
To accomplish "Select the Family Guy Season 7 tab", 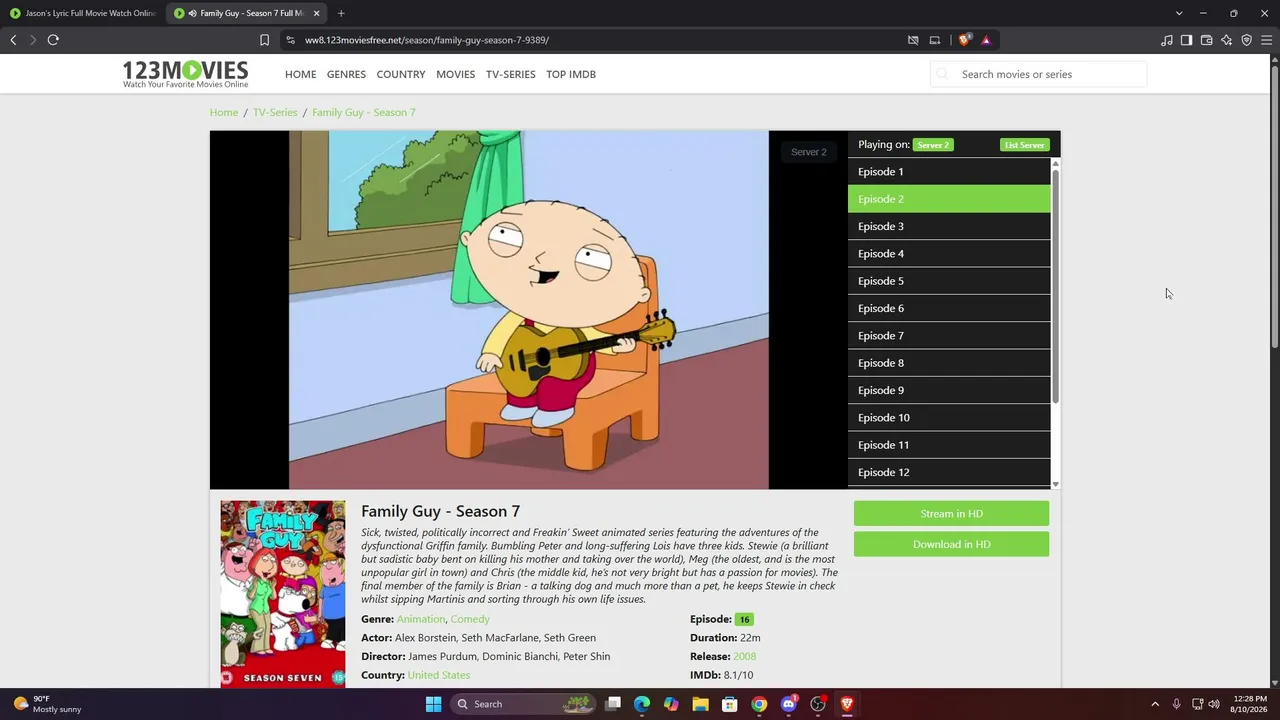I will 247,13.
